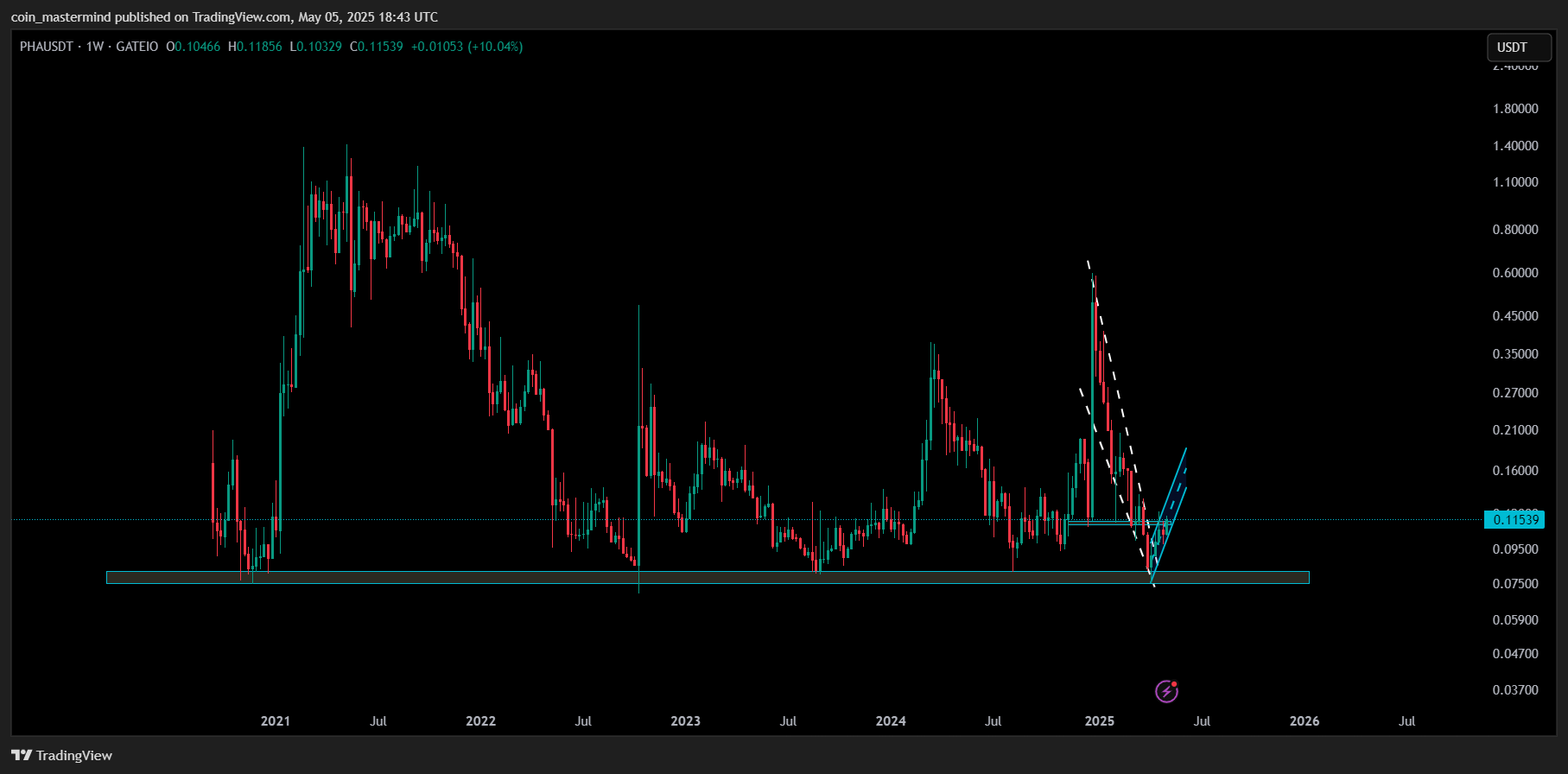This screenshot has width=1568, height=774.
Task: Click the 0.04700 price axis label
Action: click(x=1515, y=654)
